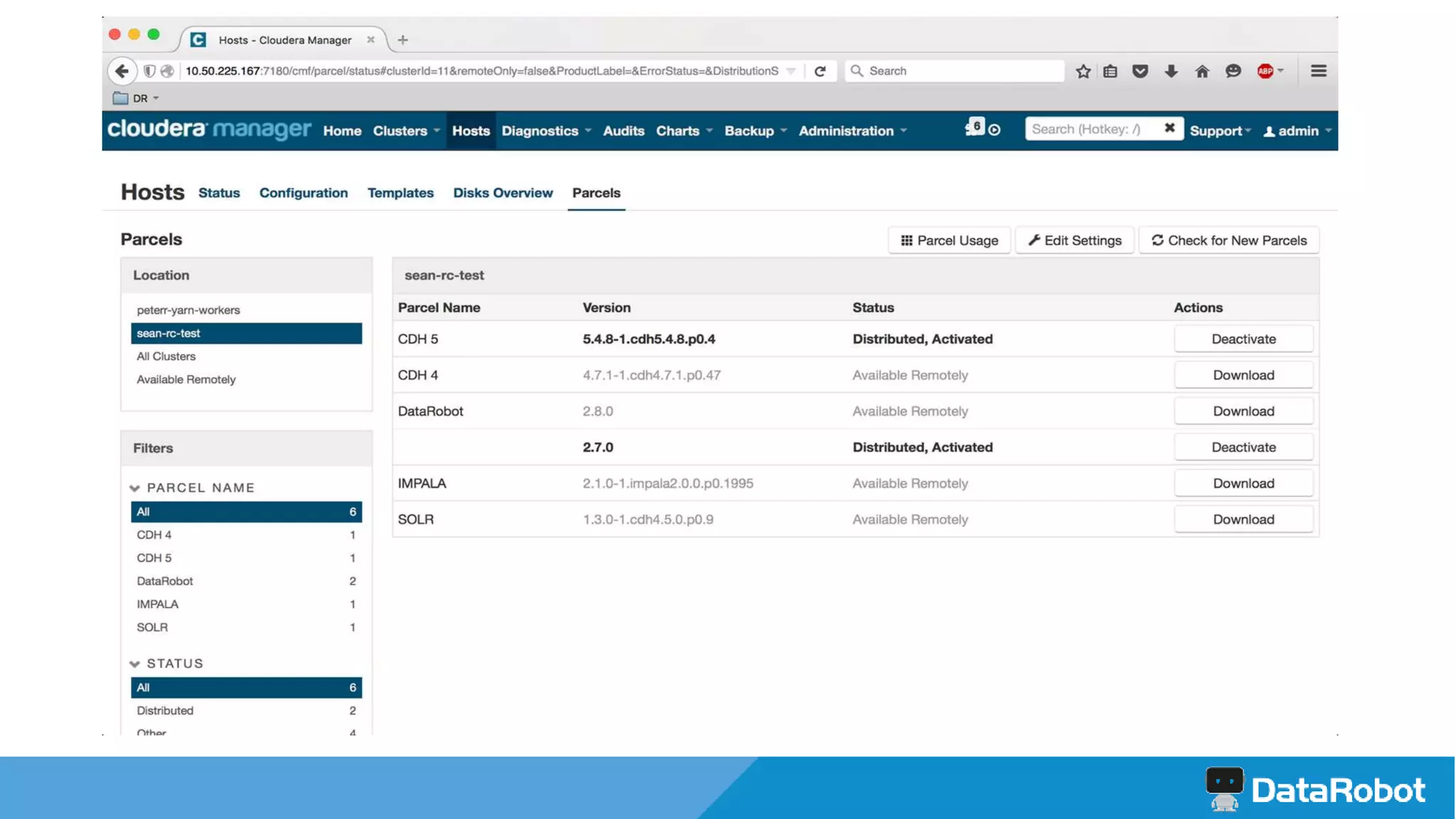
Task: Open the Adblock Plus ABP icon
Action: point(1265,71)
